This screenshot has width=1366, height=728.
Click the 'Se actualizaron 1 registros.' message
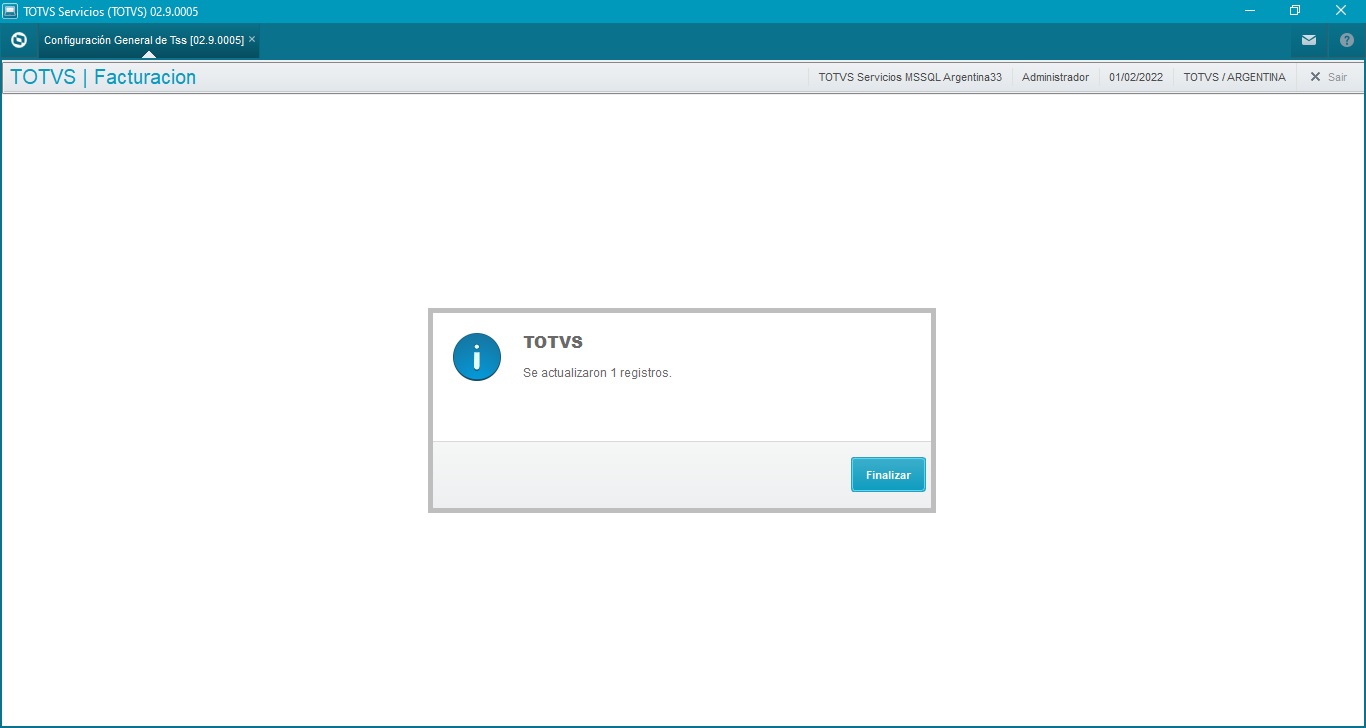pos(597,373)
